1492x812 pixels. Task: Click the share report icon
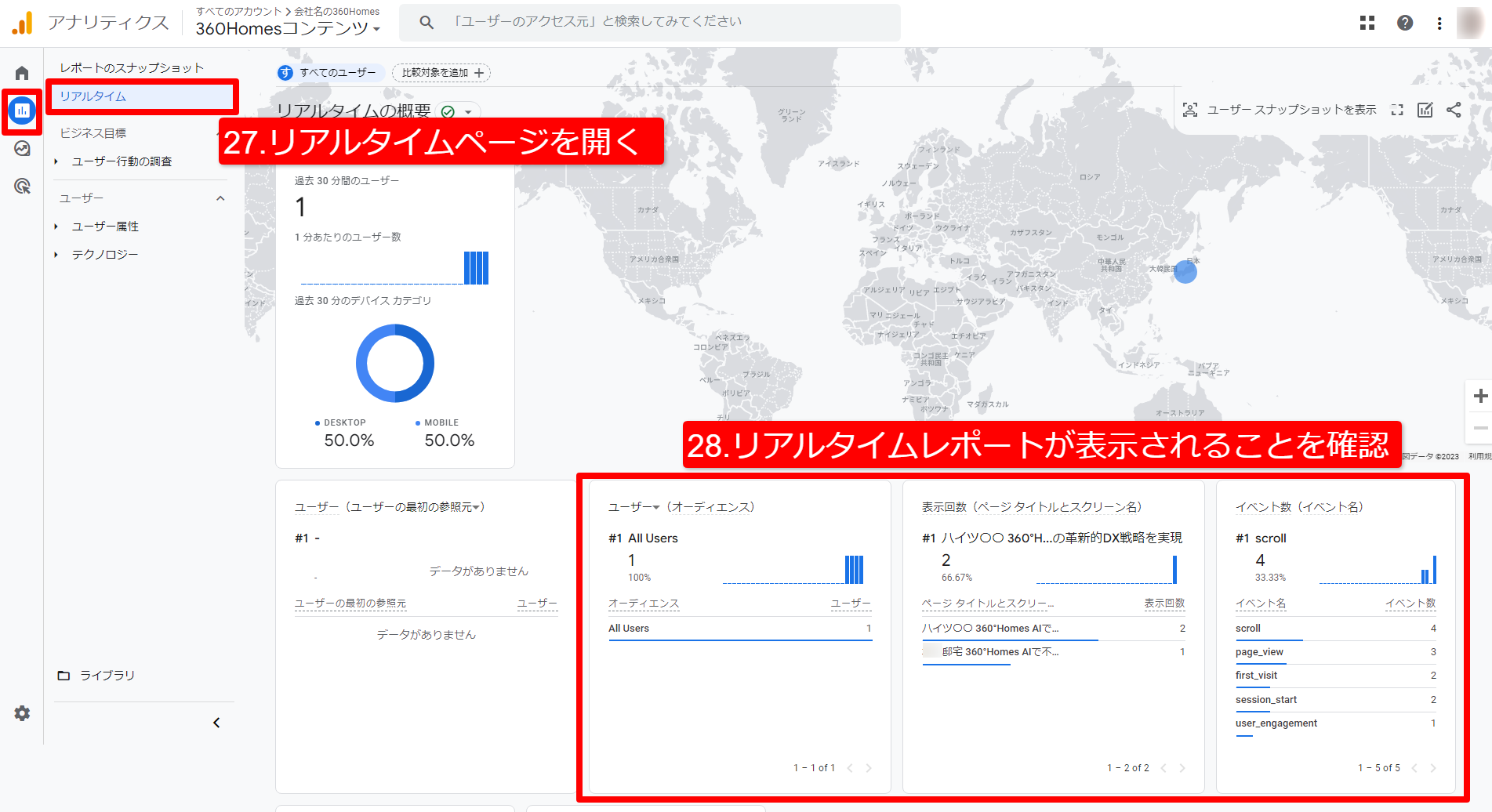pyautogui.click(x=1454, y=110)
